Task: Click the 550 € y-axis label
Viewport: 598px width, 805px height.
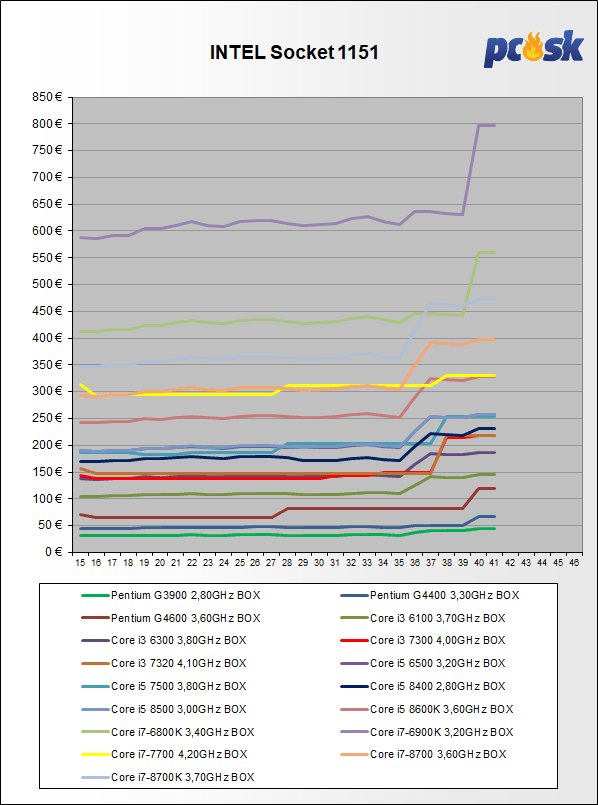Action: coord(49,258)
